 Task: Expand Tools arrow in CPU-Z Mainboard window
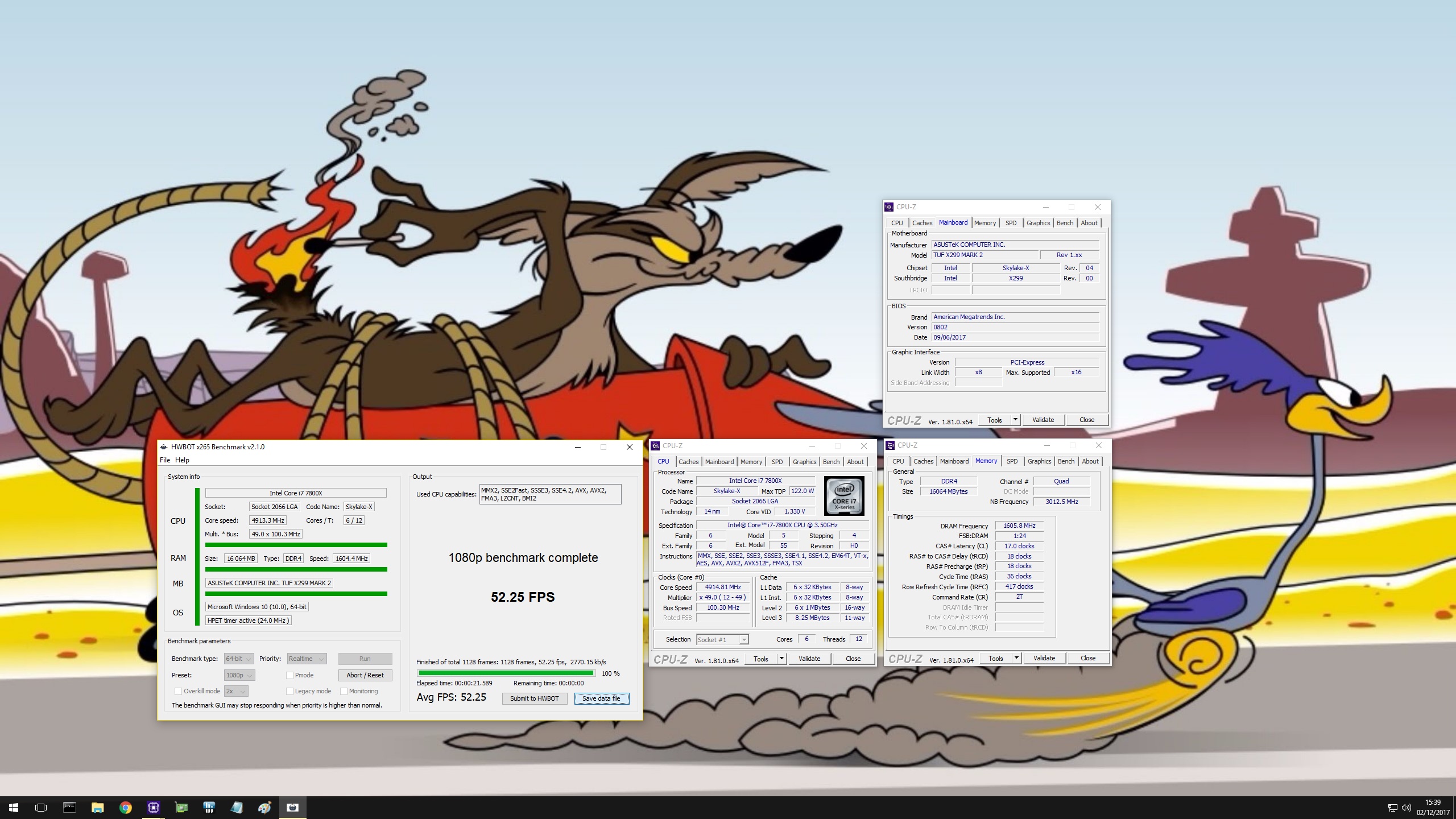click(1015, 420)
